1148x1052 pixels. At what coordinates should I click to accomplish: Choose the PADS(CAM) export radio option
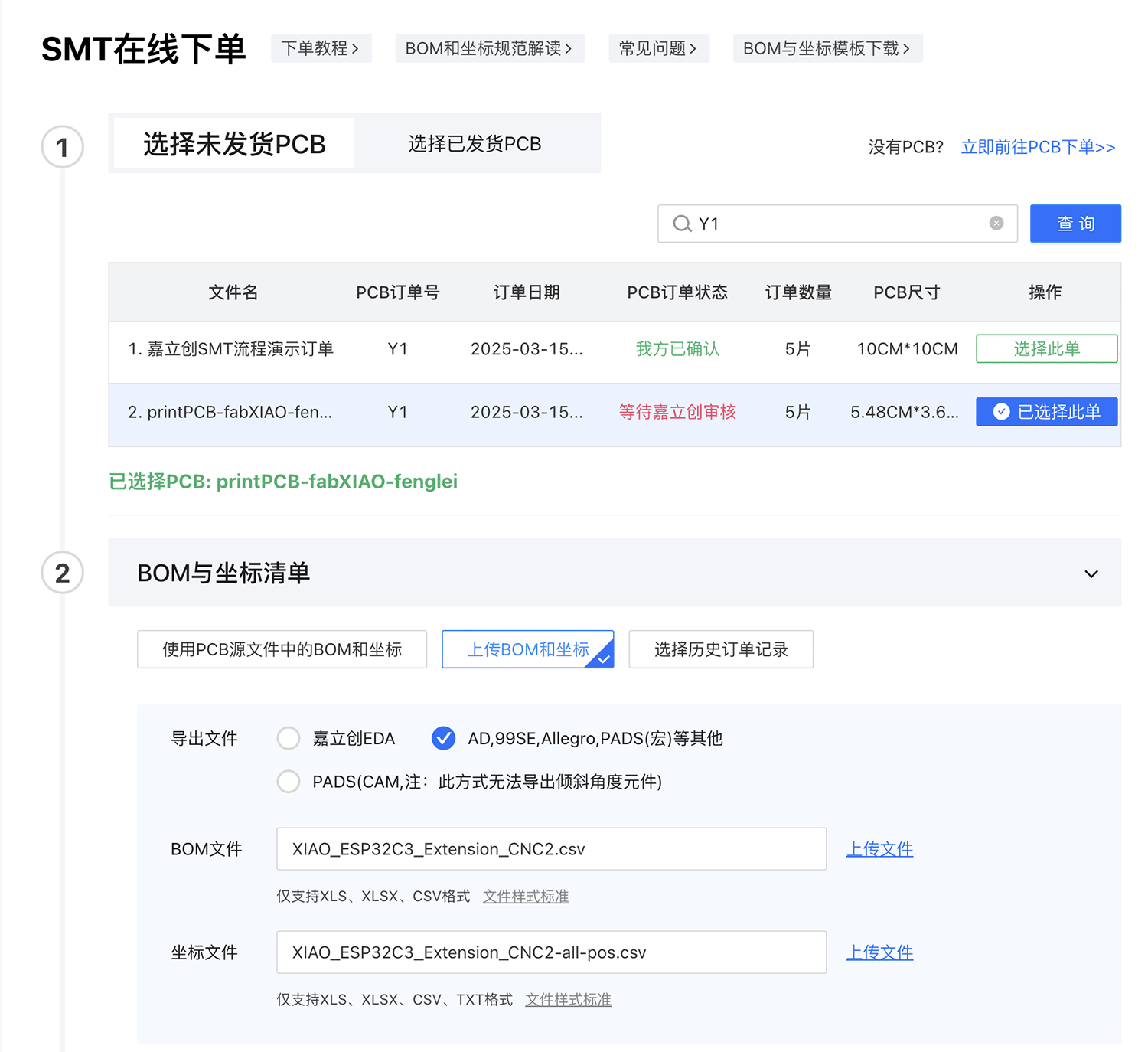(289, 782)
